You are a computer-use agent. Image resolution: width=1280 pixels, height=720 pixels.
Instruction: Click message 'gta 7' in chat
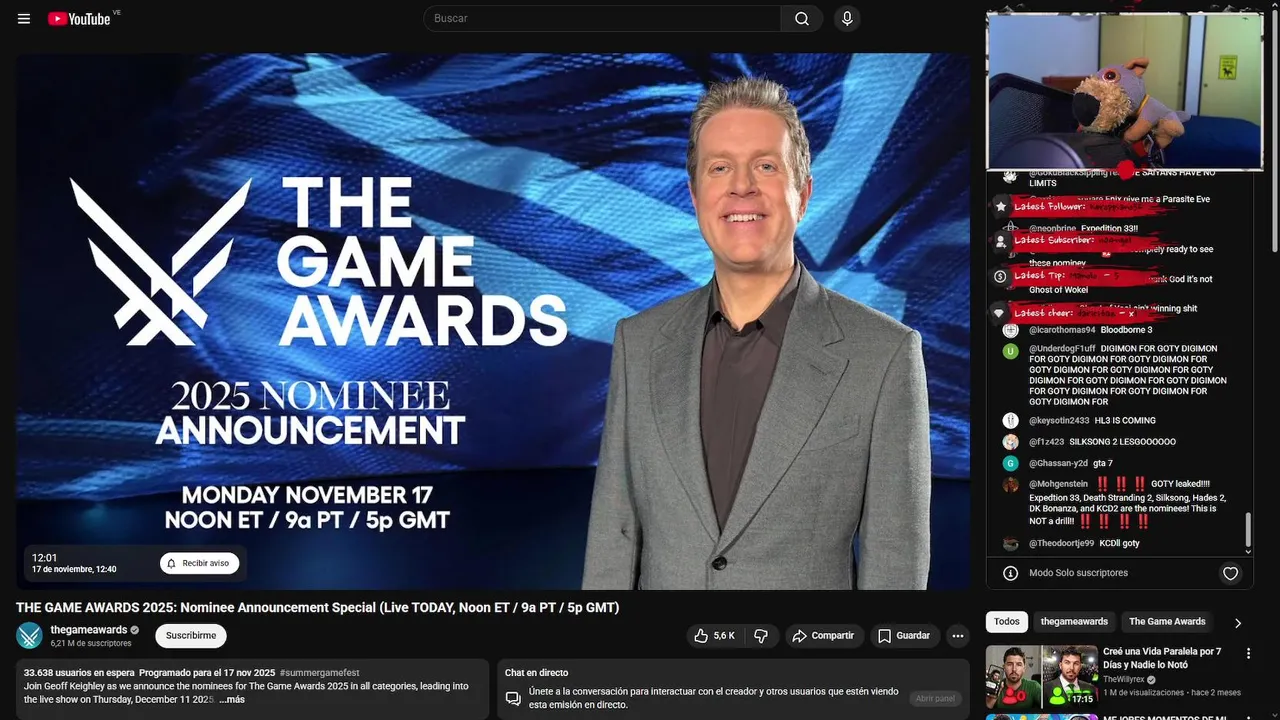[x=1103, y=463]
